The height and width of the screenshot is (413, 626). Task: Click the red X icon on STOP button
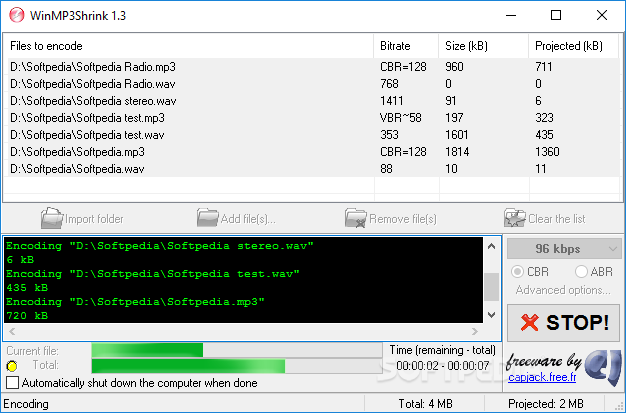pyautogui.click(x=530, y=322)
